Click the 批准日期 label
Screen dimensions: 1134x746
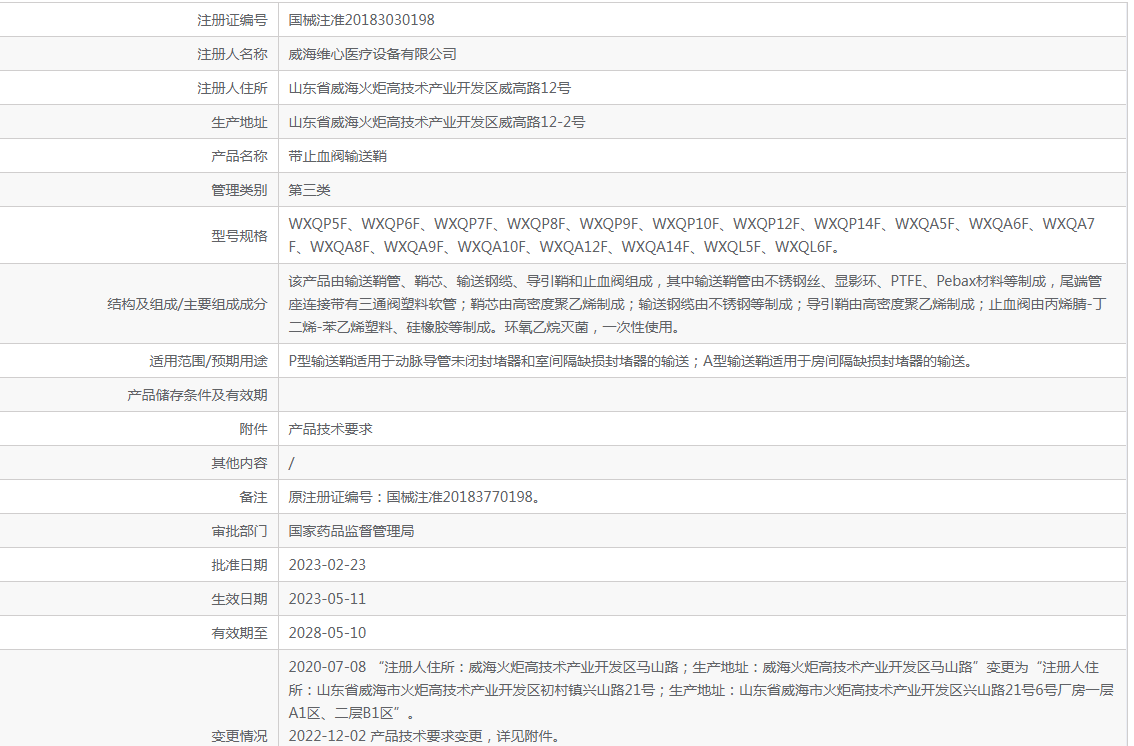(239, 565)
